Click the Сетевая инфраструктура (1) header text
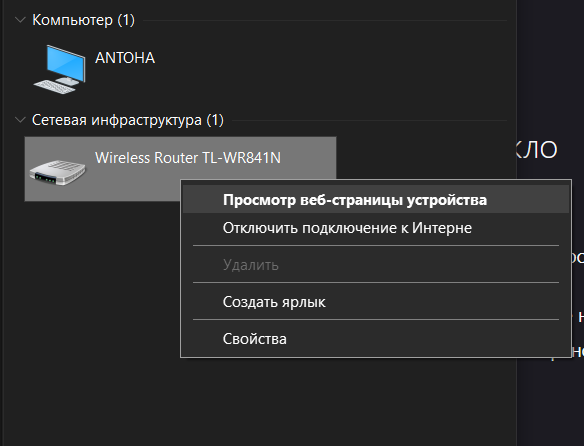The height and width of the screenshot is (446, 584). click(x=128, y=120)
